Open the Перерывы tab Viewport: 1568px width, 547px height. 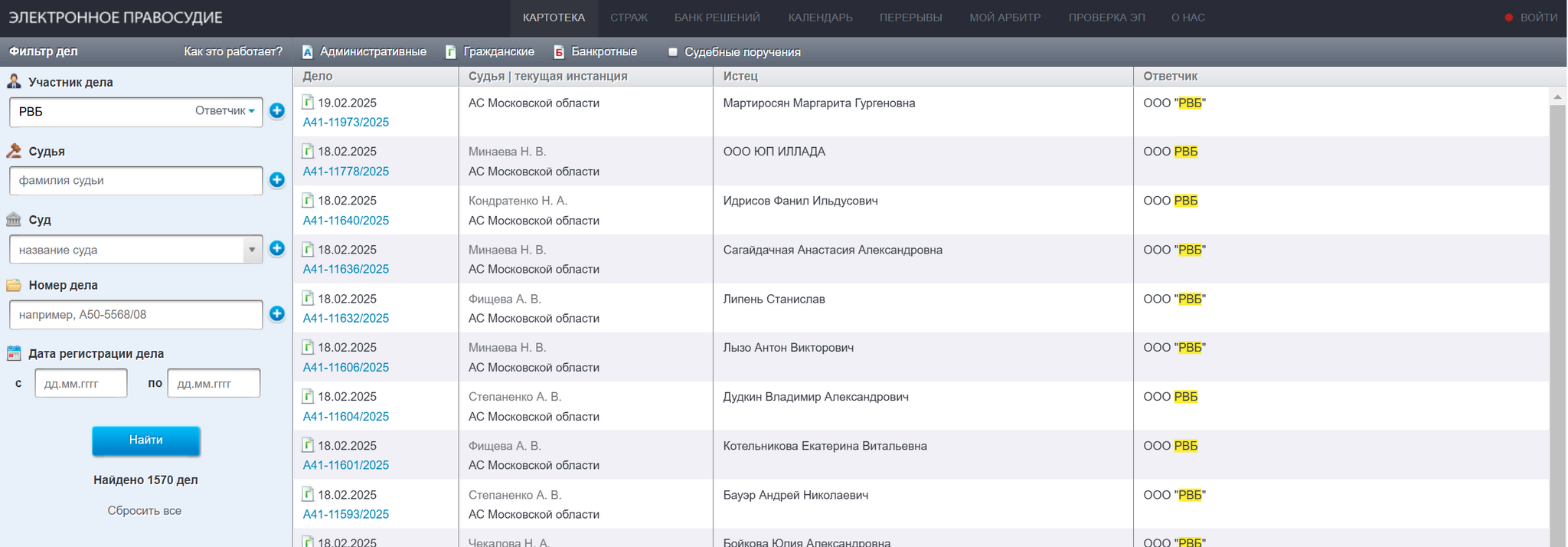911,18
